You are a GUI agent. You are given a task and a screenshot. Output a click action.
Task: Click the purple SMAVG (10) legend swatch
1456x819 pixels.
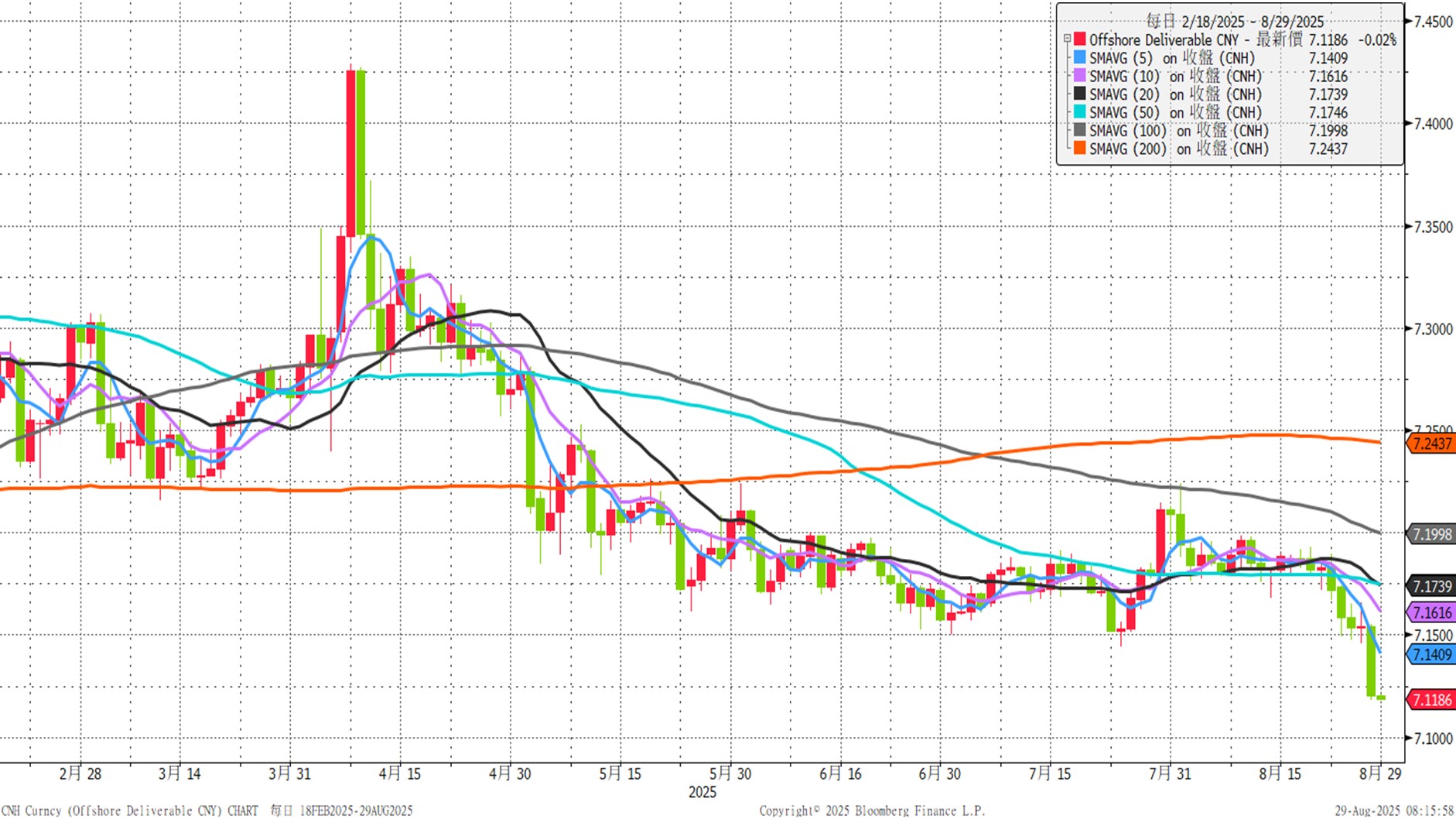(1080, 75)
